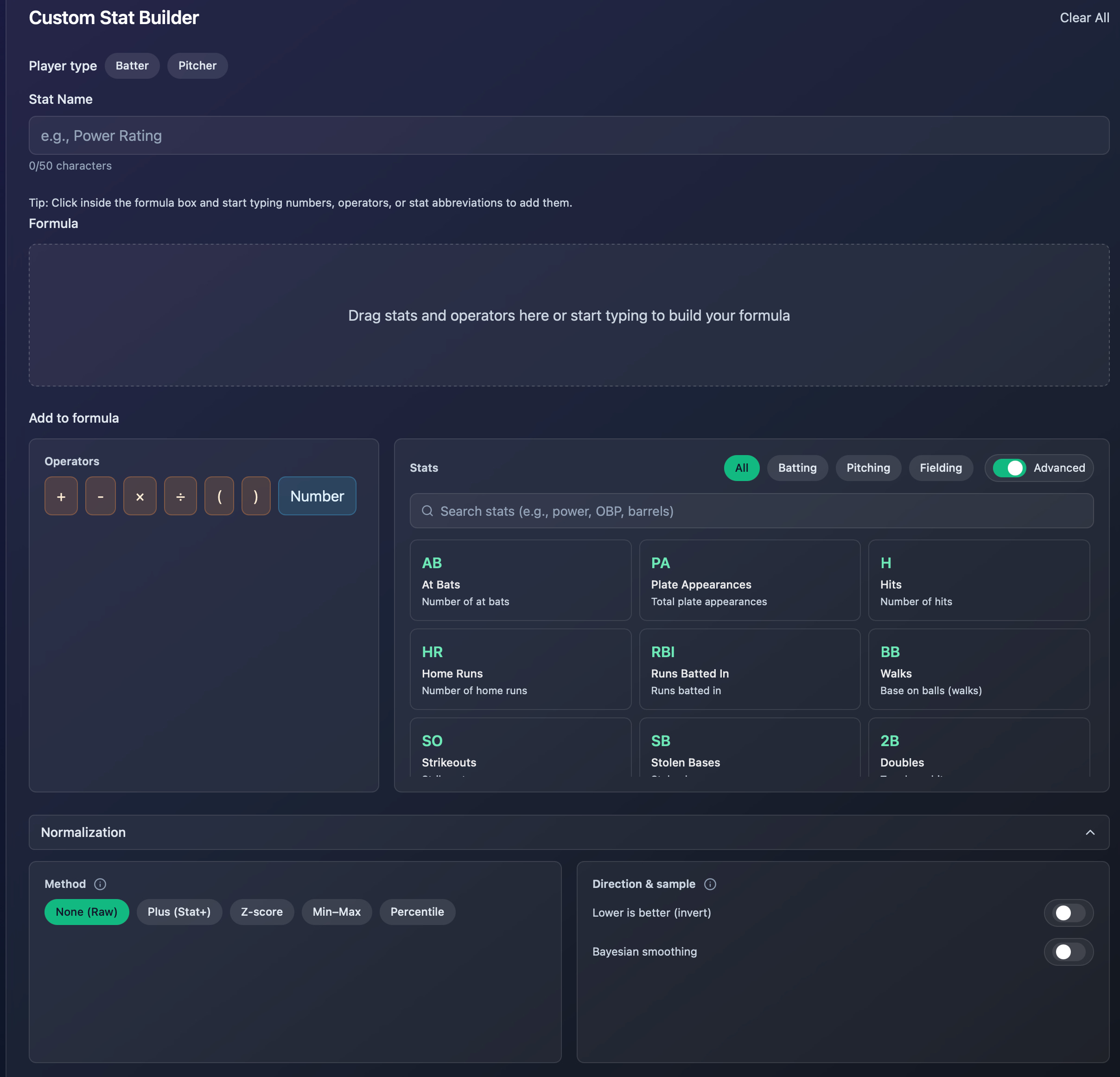This screenshot has height=1077, width=1120.
Task: Select Pitcher player type
Action: pyautogui.click(x=197, y=66)
